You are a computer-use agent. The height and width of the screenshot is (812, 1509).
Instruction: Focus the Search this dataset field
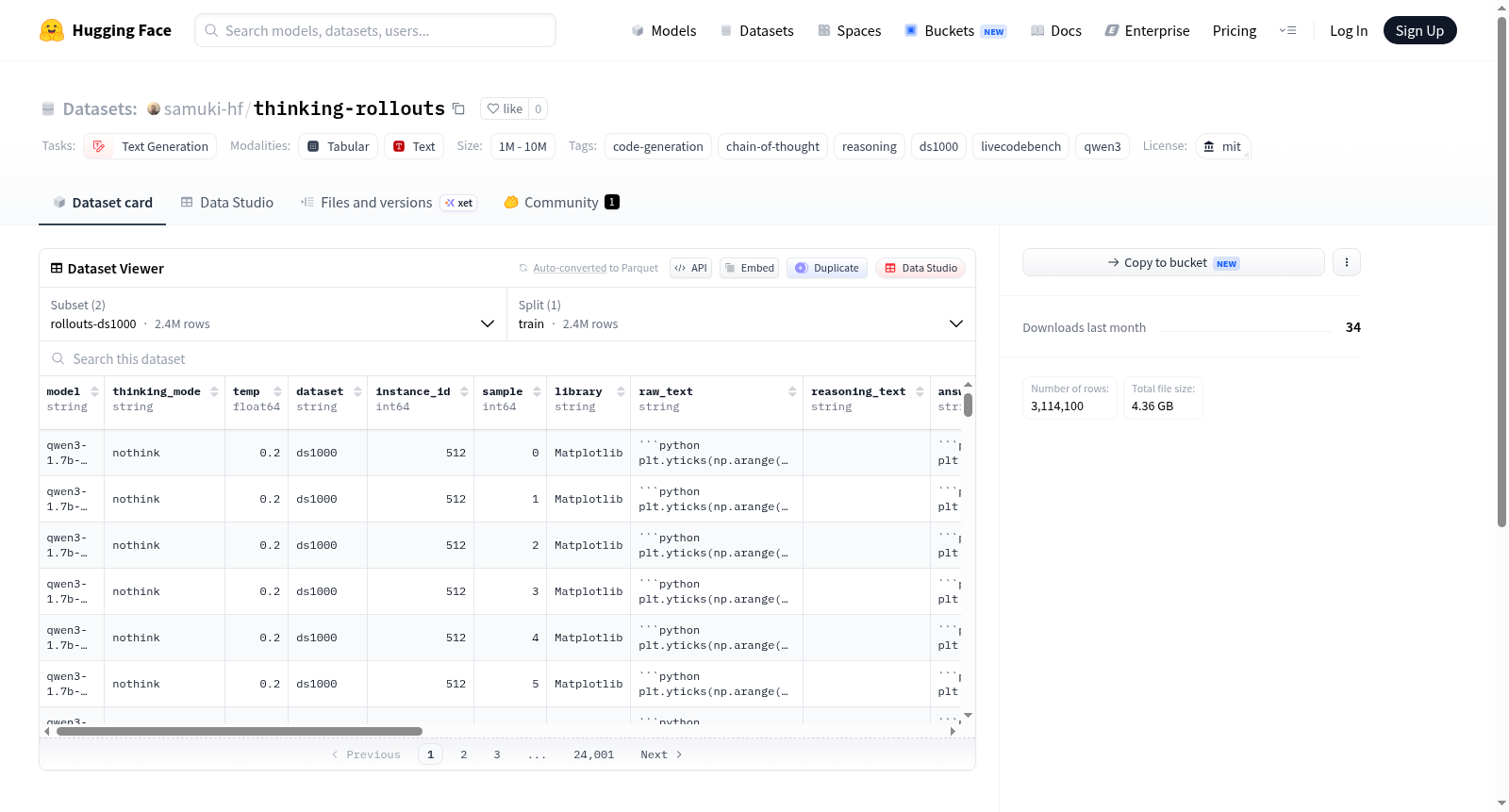tap(507, 358)
